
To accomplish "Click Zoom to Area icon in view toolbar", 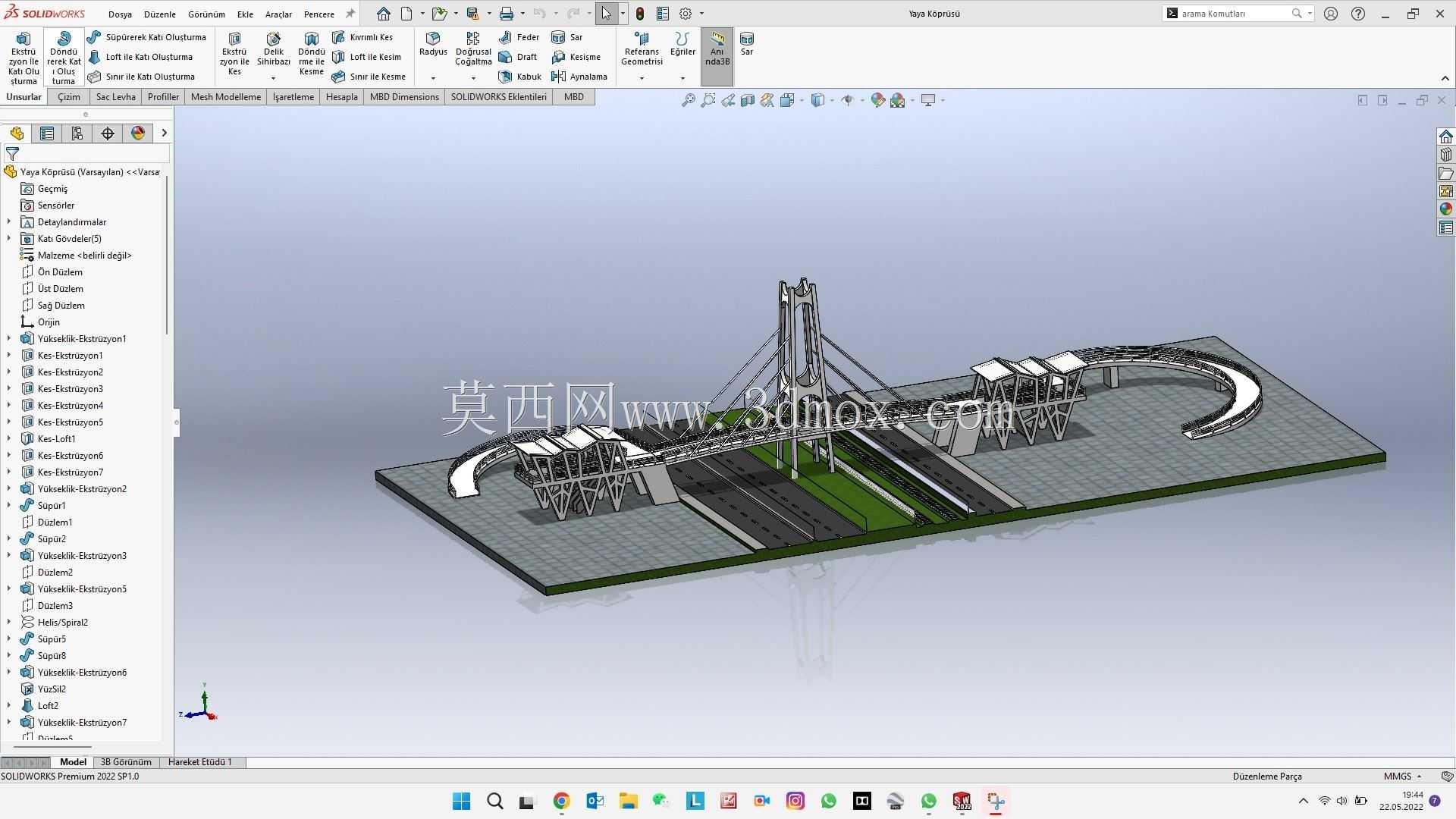I will click(708, 100).
